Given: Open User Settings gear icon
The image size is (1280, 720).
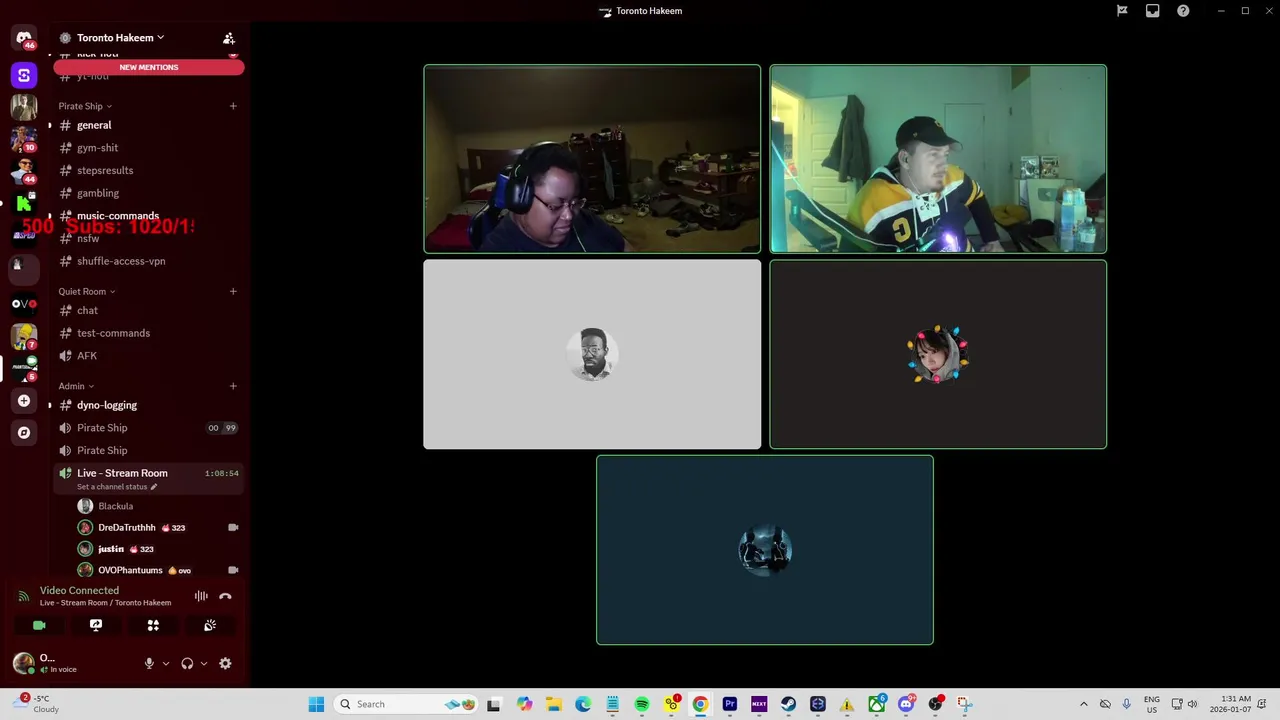Looking at the screenshot, I should [x=225, y=663].
